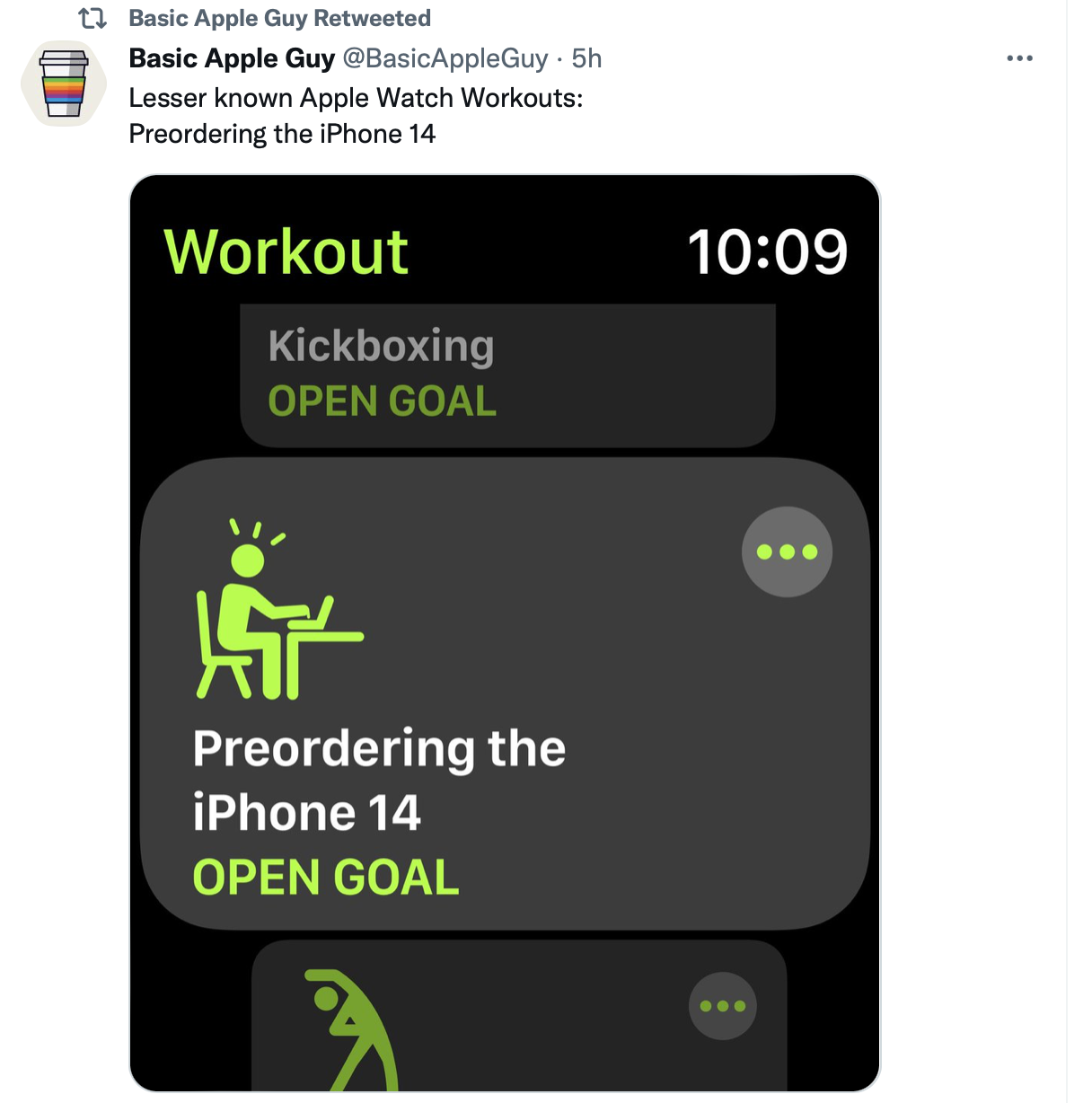The width and height of the screenshot is (1092, 1103).
Task: Click the "Preordering the iPhone 14" tweet caption line
Action: [x=282, y=134]
